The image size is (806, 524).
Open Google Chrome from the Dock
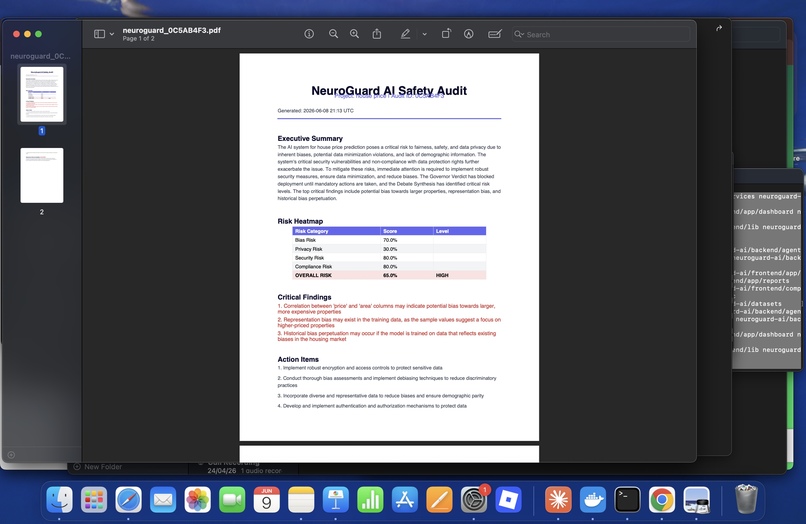662,499
